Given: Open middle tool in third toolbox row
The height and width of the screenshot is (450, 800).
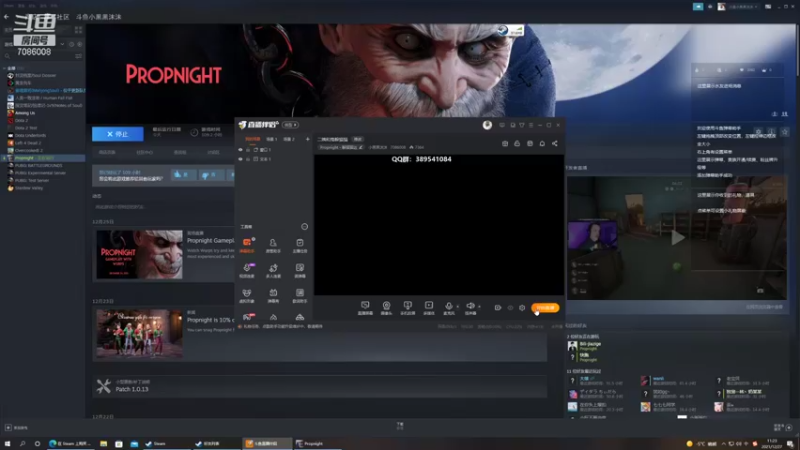Looking at the screenshot, I should point(273,295).
